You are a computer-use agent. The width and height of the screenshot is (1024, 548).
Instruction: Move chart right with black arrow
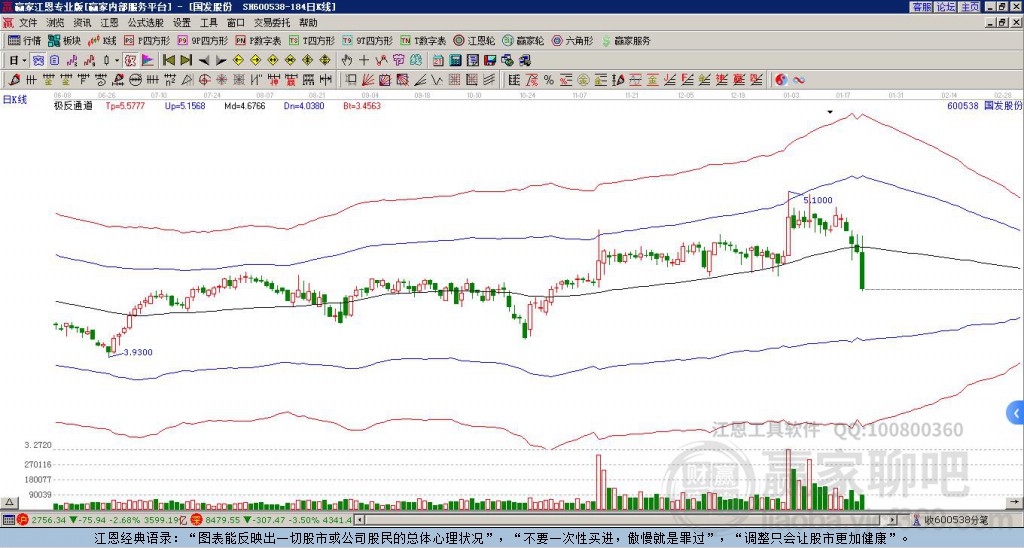[x=221, y=60]
